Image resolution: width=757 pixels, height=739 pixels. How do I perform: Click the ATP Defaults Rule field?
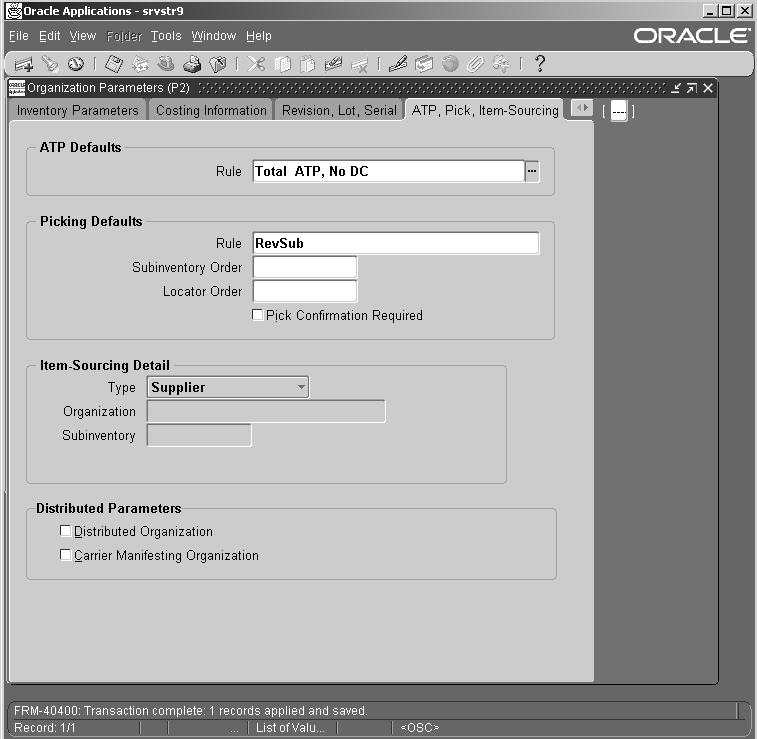click(388, 171)
